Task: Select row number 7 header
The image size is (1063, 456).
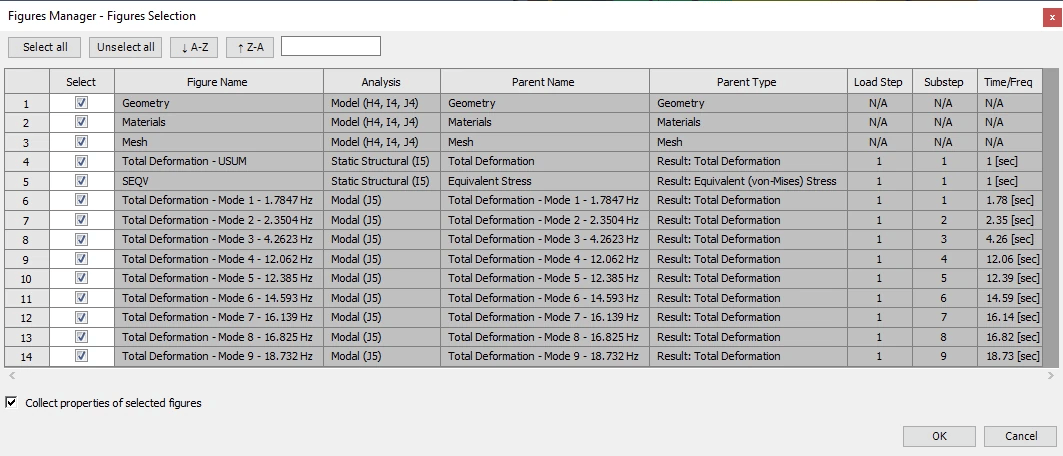Action: click(x=26, y=221)
